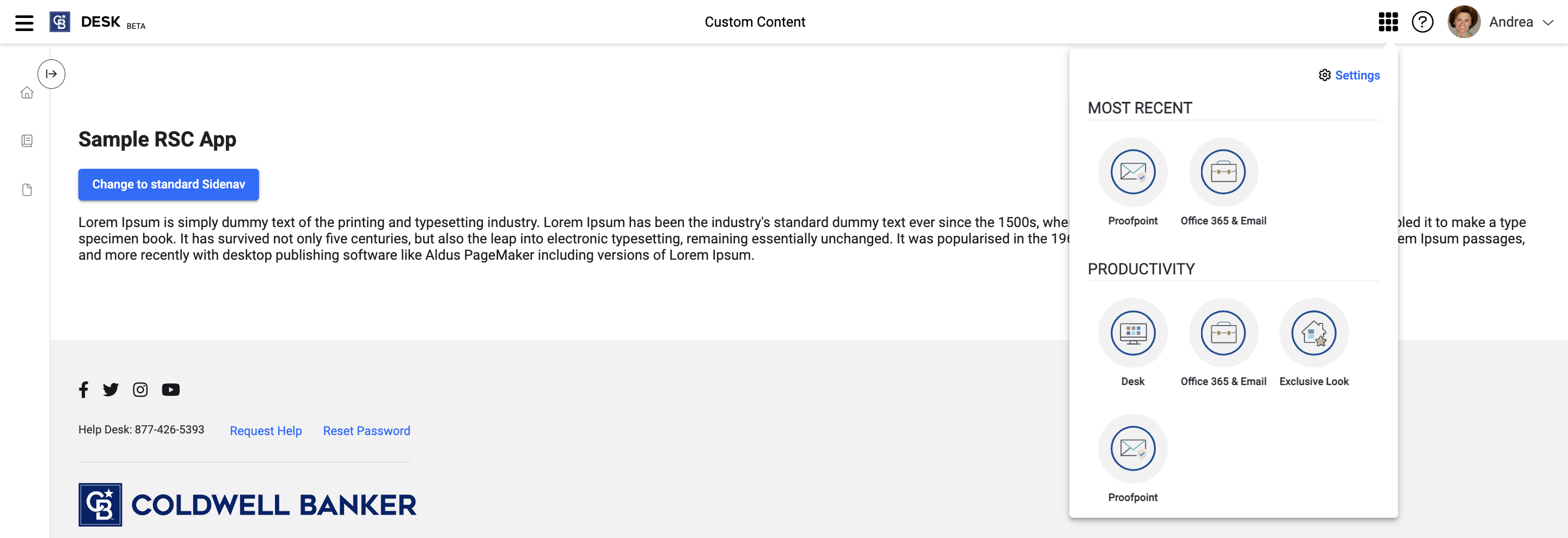Click Change to standard Sidenav button
The image size is (1568, 538).
point(169,185)
